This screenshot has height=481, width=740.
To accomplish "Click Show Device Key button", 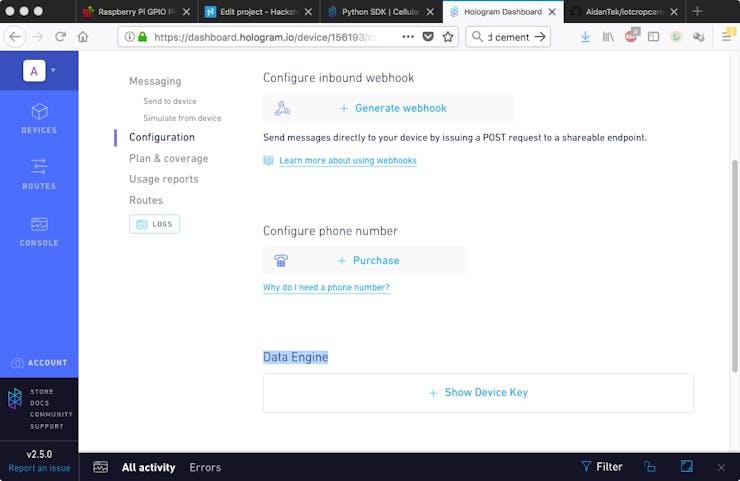I will [x=478, y=393].
